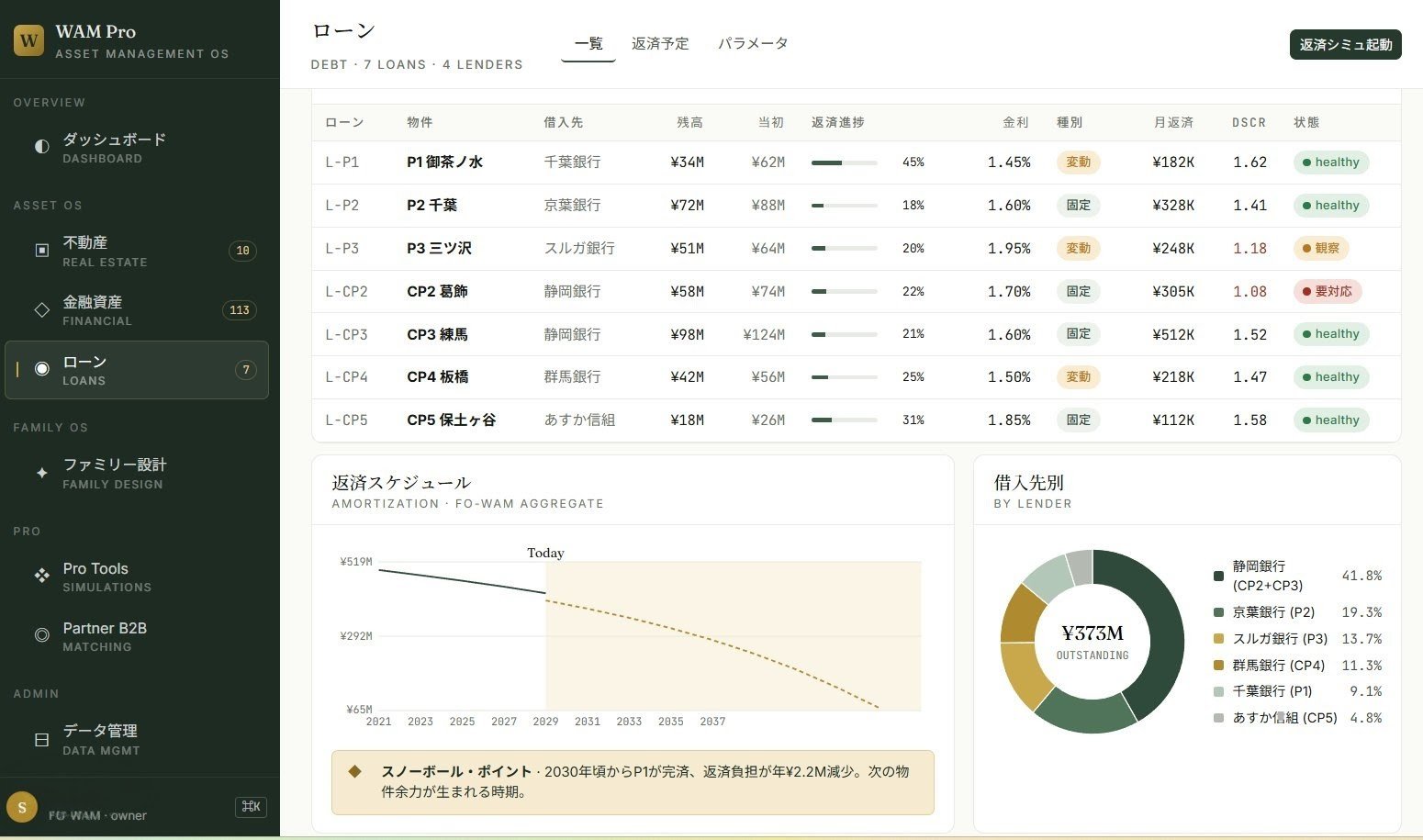1423x840 pixels.
Task: Select the Real Estate (不動産) icon
Action: pyautogui.click(x=41, y=250)
